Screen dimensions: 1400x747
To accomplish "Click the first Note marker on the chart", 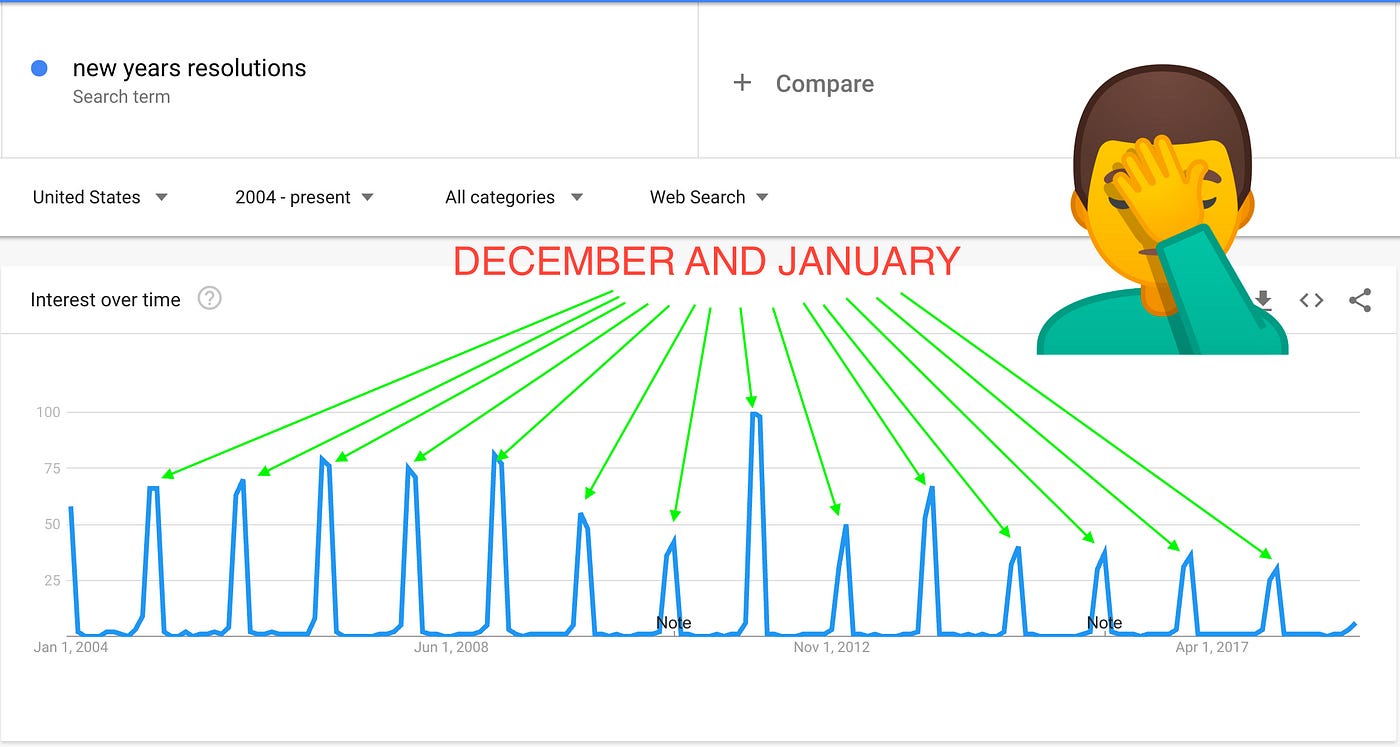I will coord(673,623).
